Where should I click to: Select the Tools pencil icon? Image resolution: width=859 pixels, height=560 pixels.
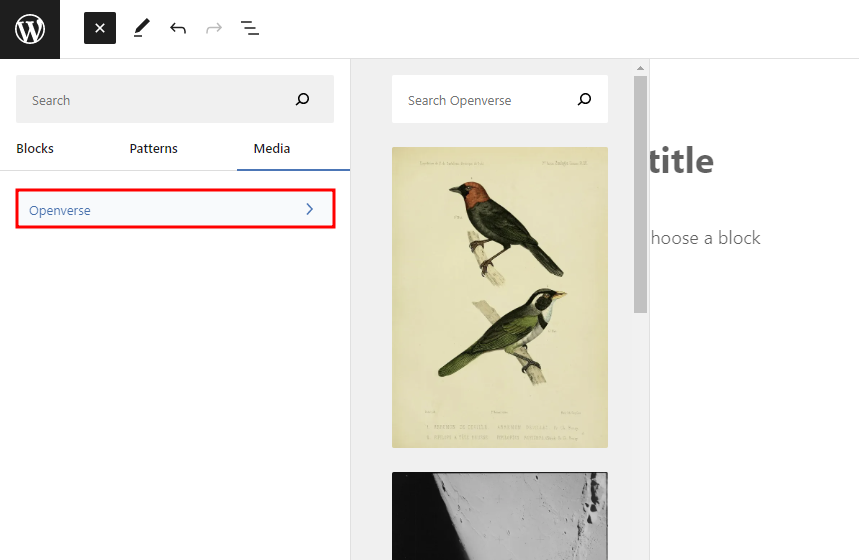141,28
